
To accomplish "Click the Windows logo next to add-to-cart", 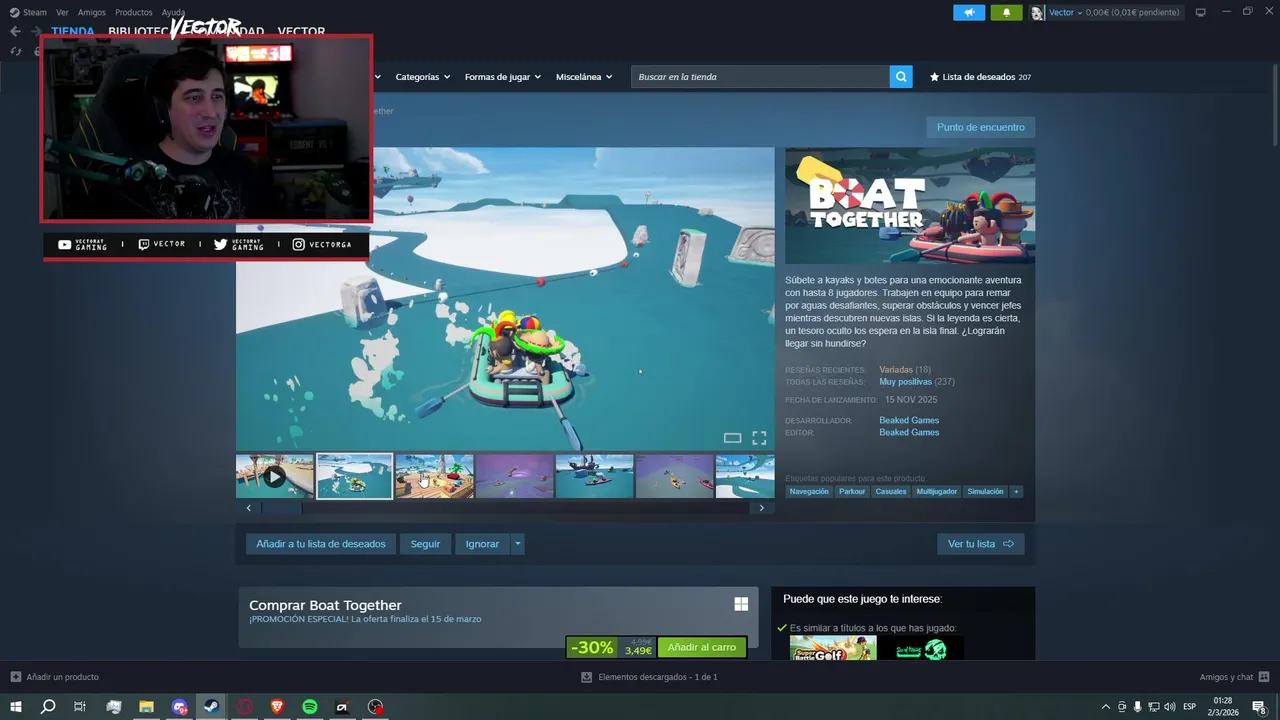I will pyautogui.click(x=741, y=604).
